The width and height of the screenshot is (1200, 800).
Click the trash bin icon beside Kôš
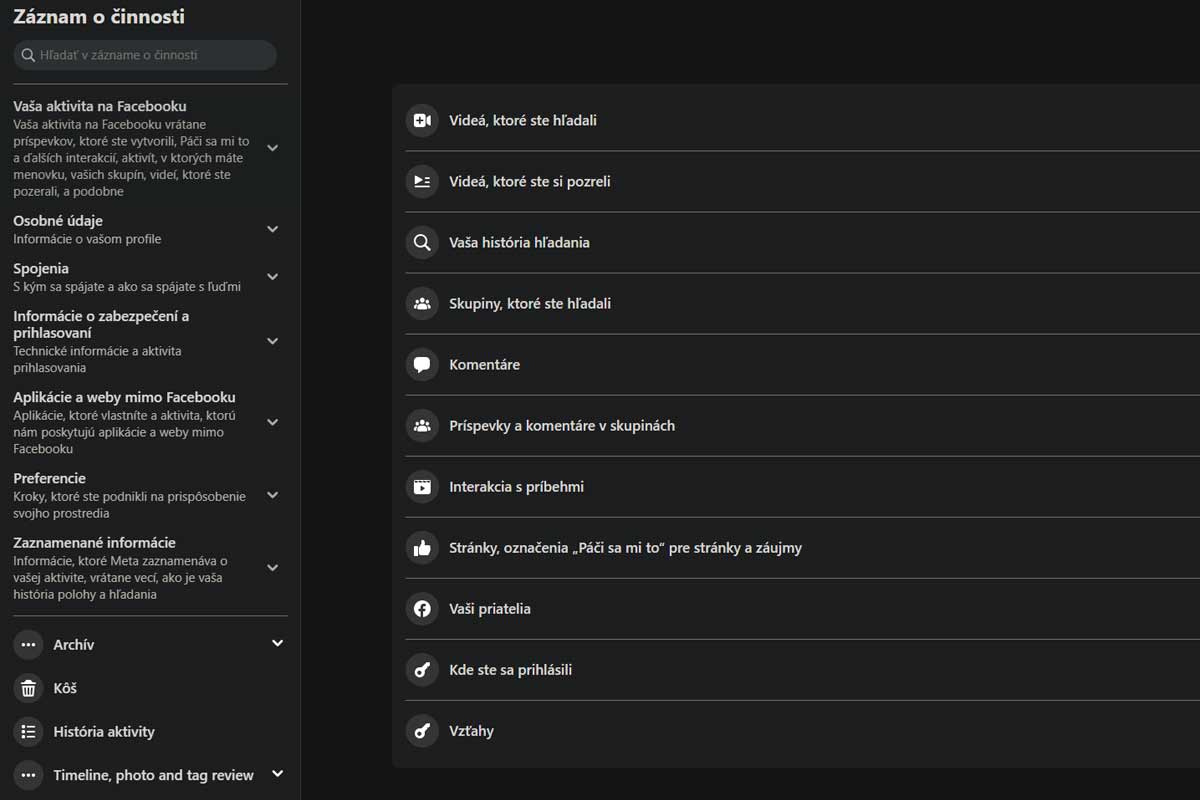coord(29,688)
